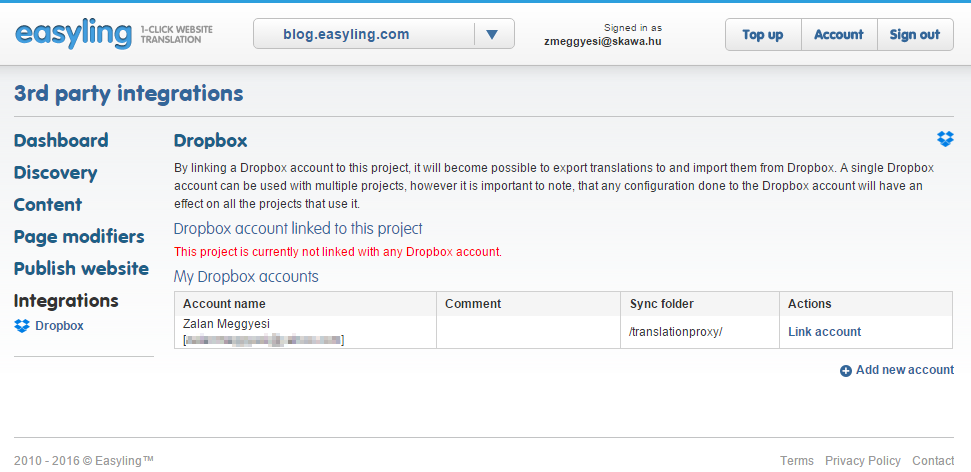
Task: Click the Top up button
Action: coord(762,35)
